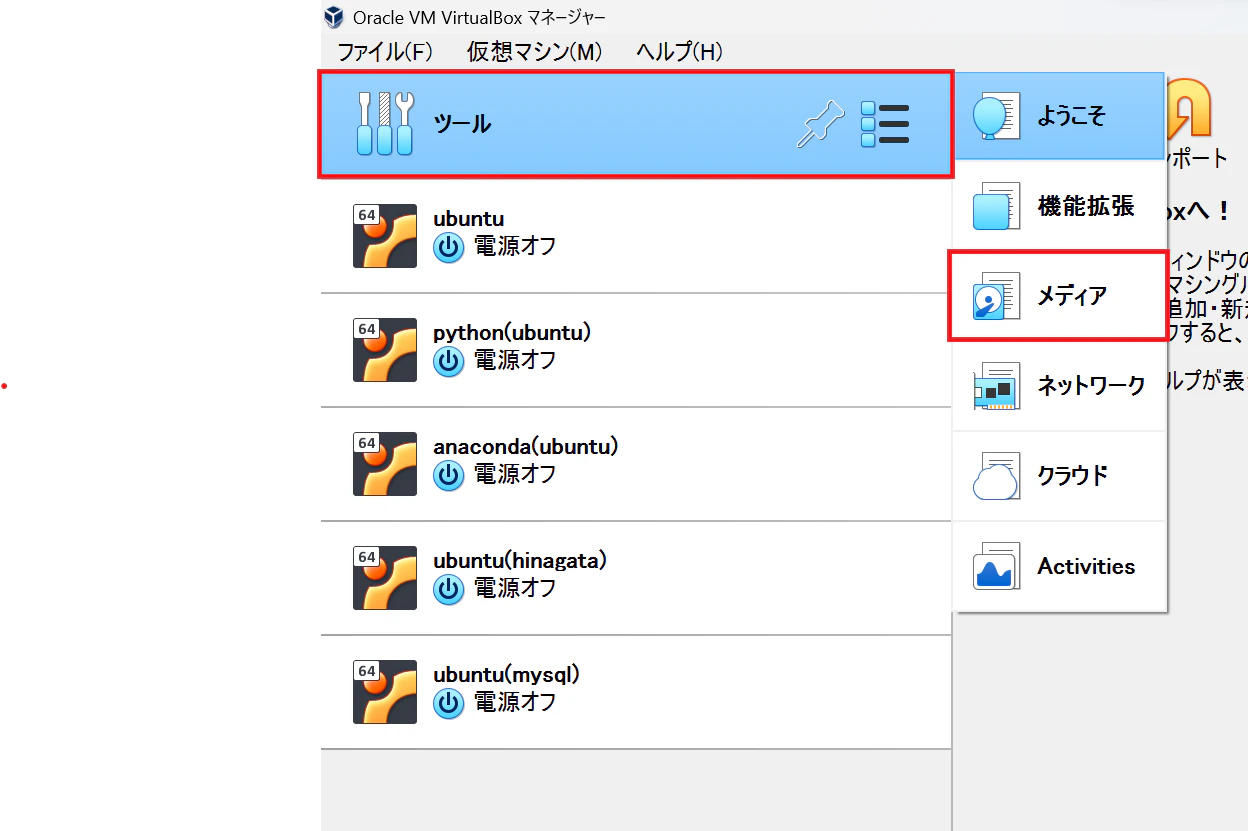Select the ubuntu(hinagata) virtual machine name

coord(520,561)
